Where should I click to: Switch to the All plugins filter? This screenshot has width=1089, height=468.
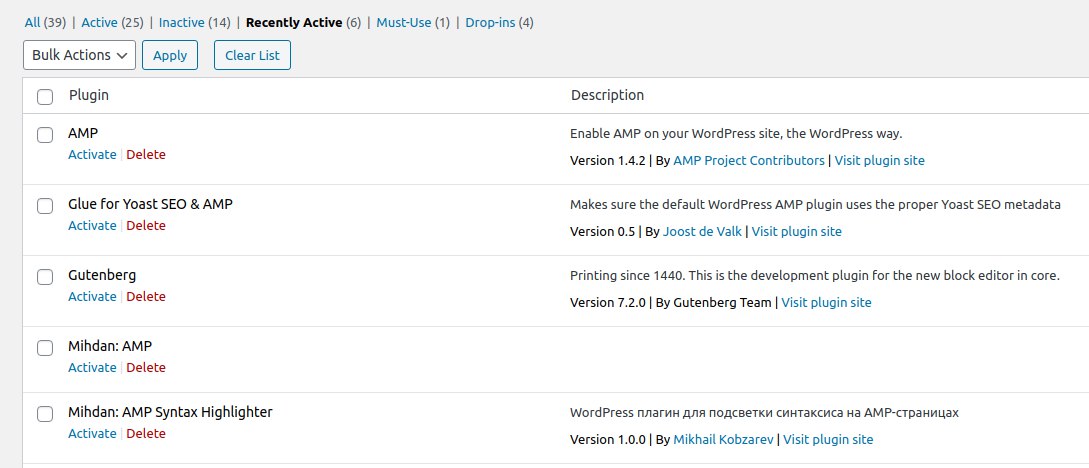click(33, 23)
